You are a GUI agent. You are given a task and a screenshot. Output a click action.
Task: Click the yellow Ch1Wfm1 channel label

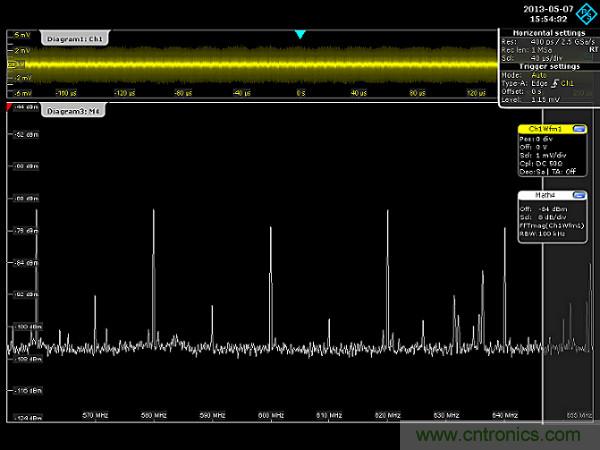pos(543,130)
